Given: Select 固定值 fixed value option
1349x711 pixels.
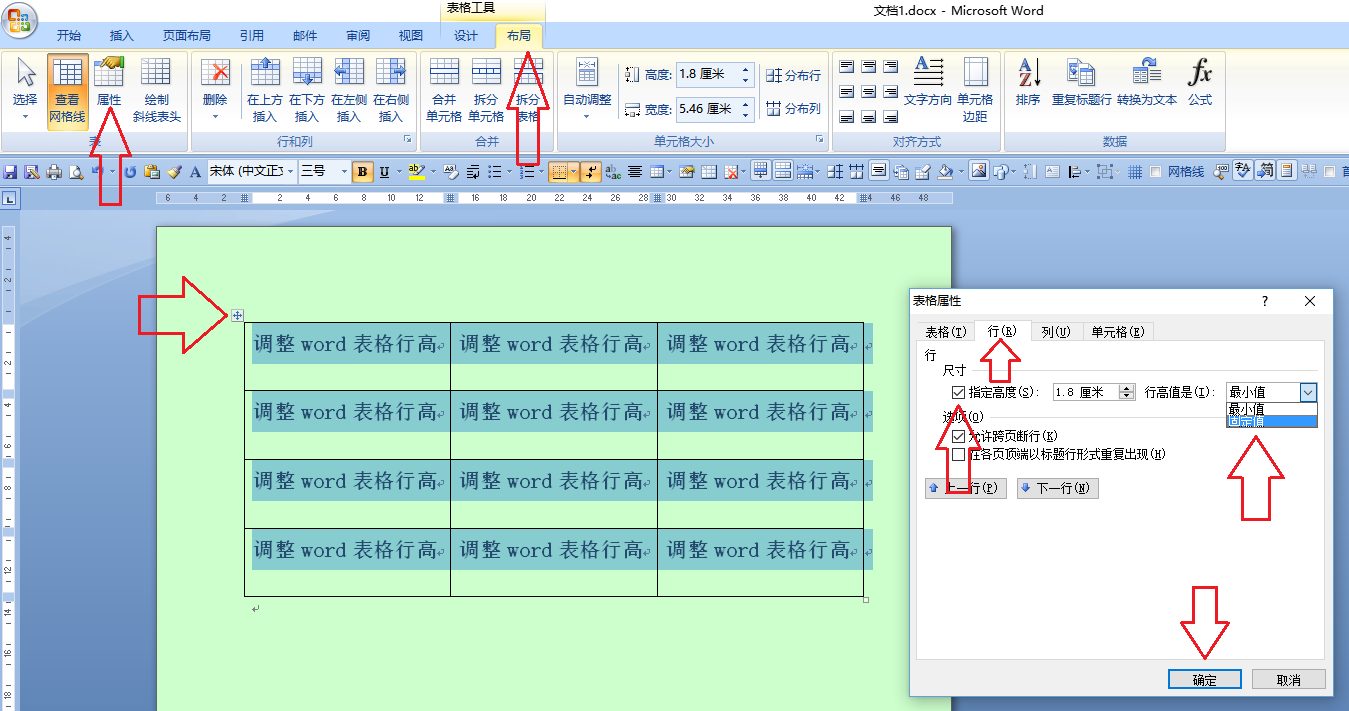Looking at the screenshot, I should tap(1272, 421).
